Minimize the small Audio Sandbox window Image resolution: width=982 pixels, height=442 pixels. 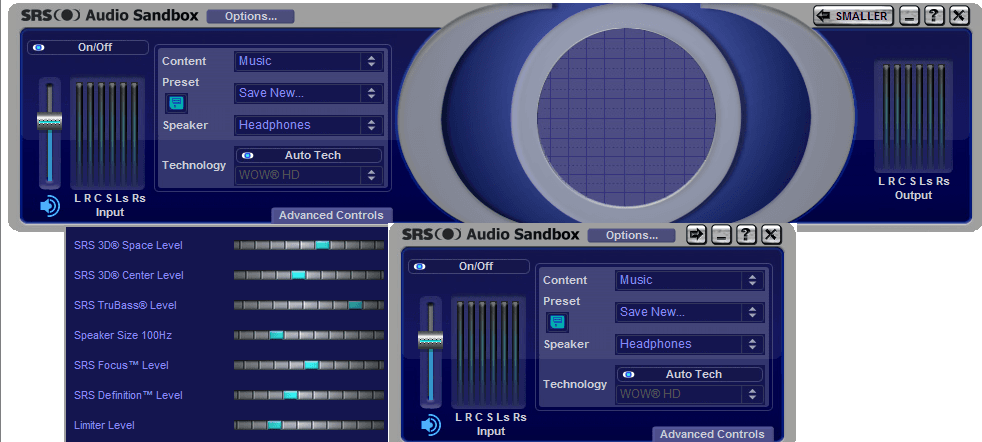click(x=721, y=235)
